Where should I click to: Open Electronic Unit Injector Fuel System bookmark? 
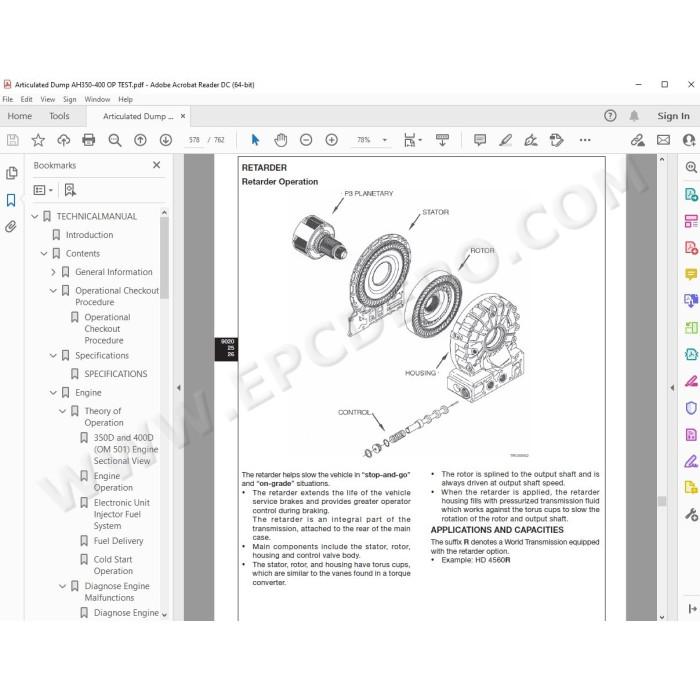(121, 514)
